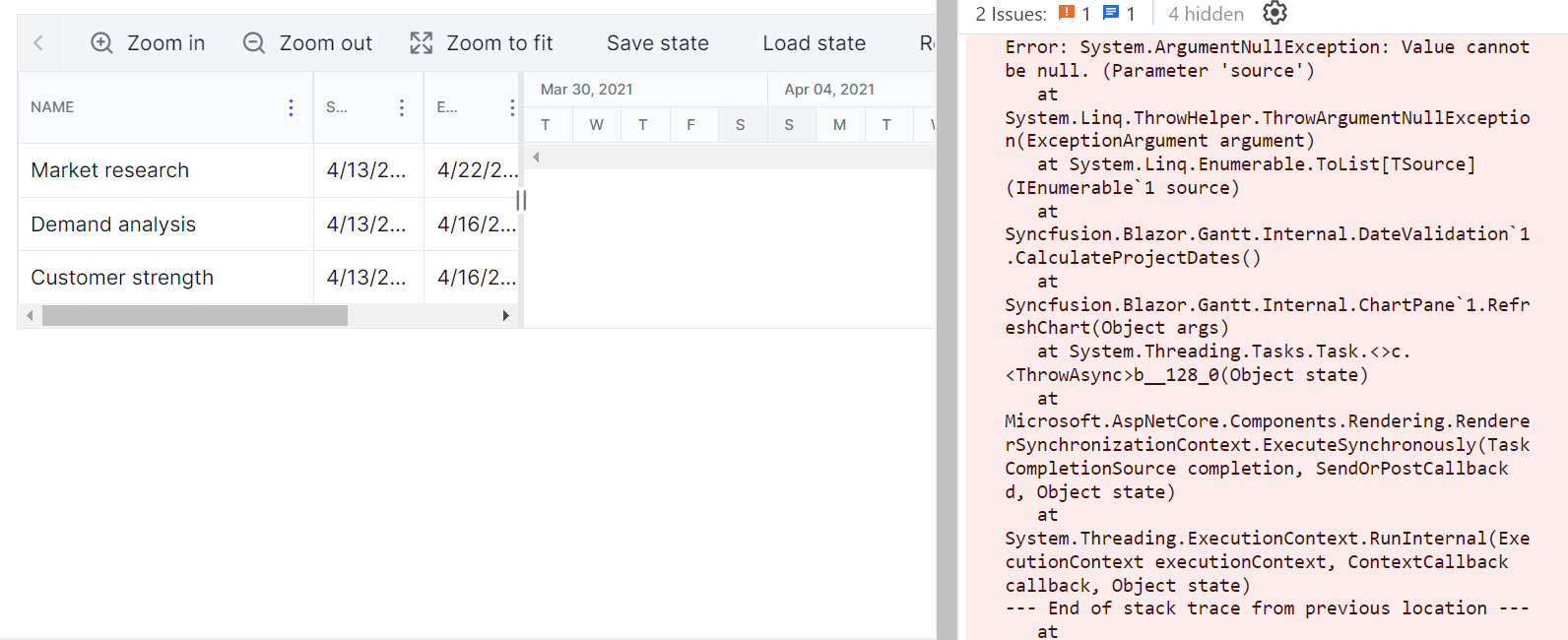The height and width of the screenshot is (640, 1568).
Task: Click the Zoom to fit icon
Action: tap(422, 43)
